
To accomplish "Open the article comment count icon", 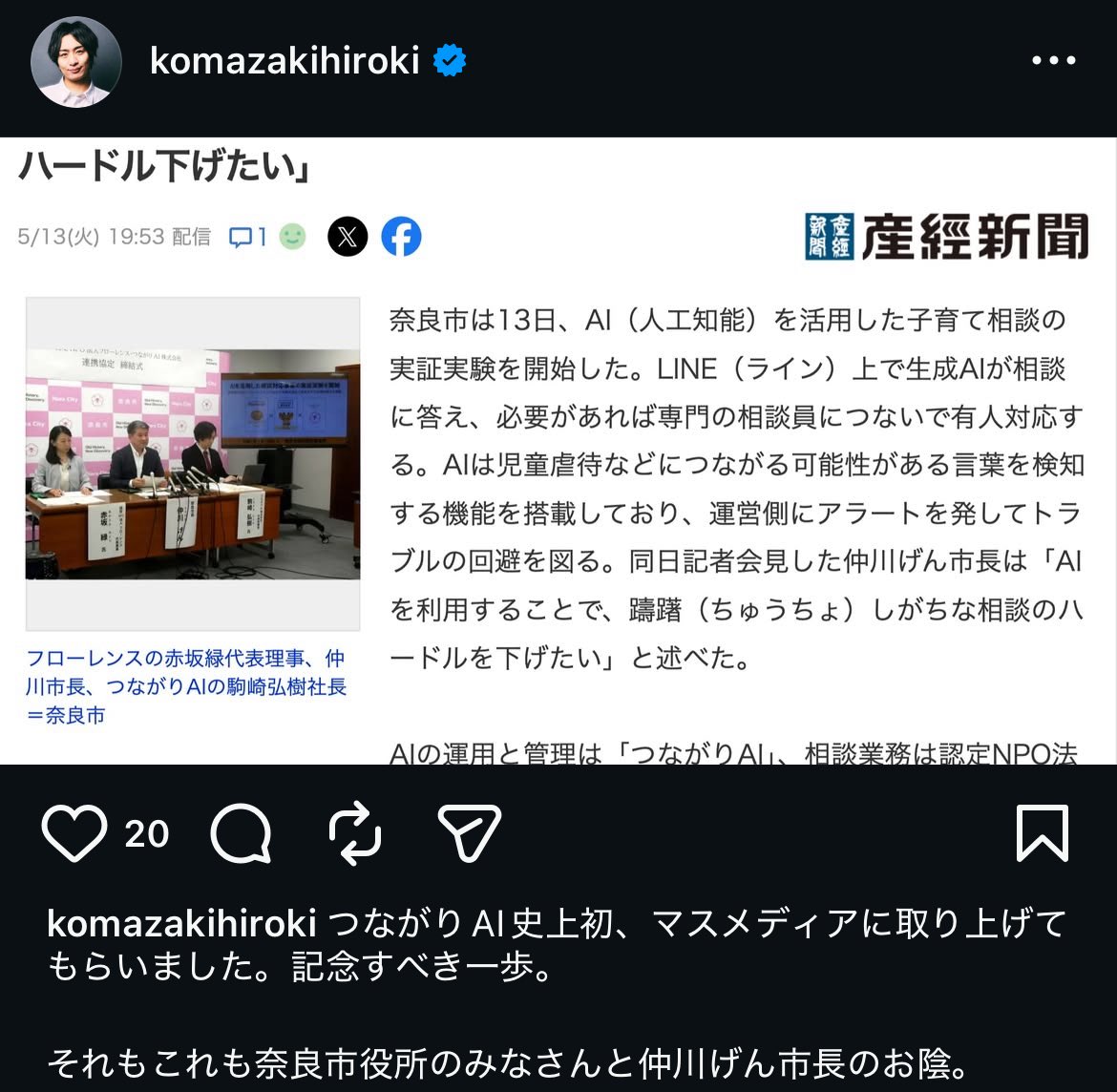I will click(247, 237).
